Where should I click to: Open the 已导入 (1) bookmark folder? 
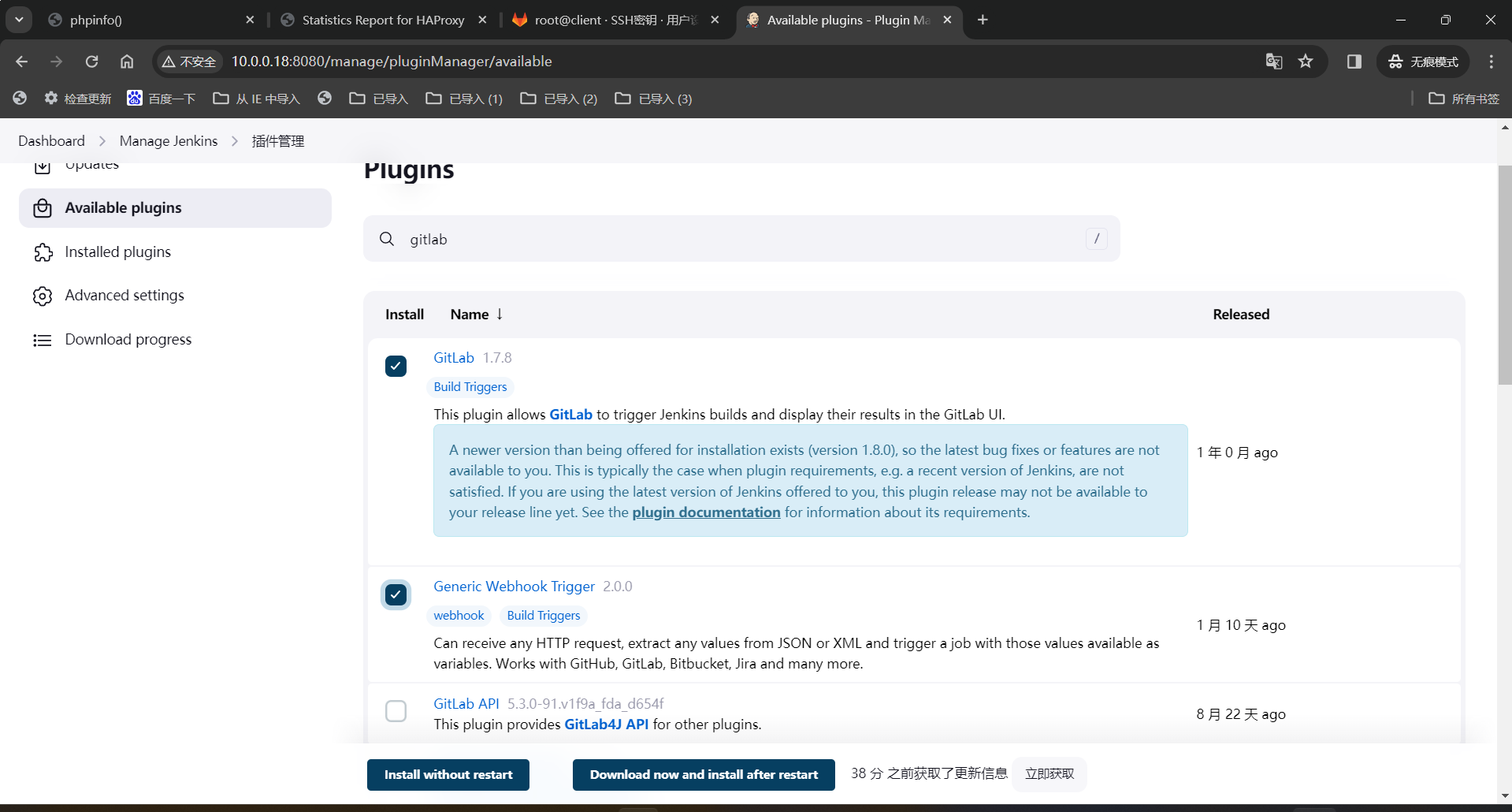pyautogui.click(x=463, y=99)
